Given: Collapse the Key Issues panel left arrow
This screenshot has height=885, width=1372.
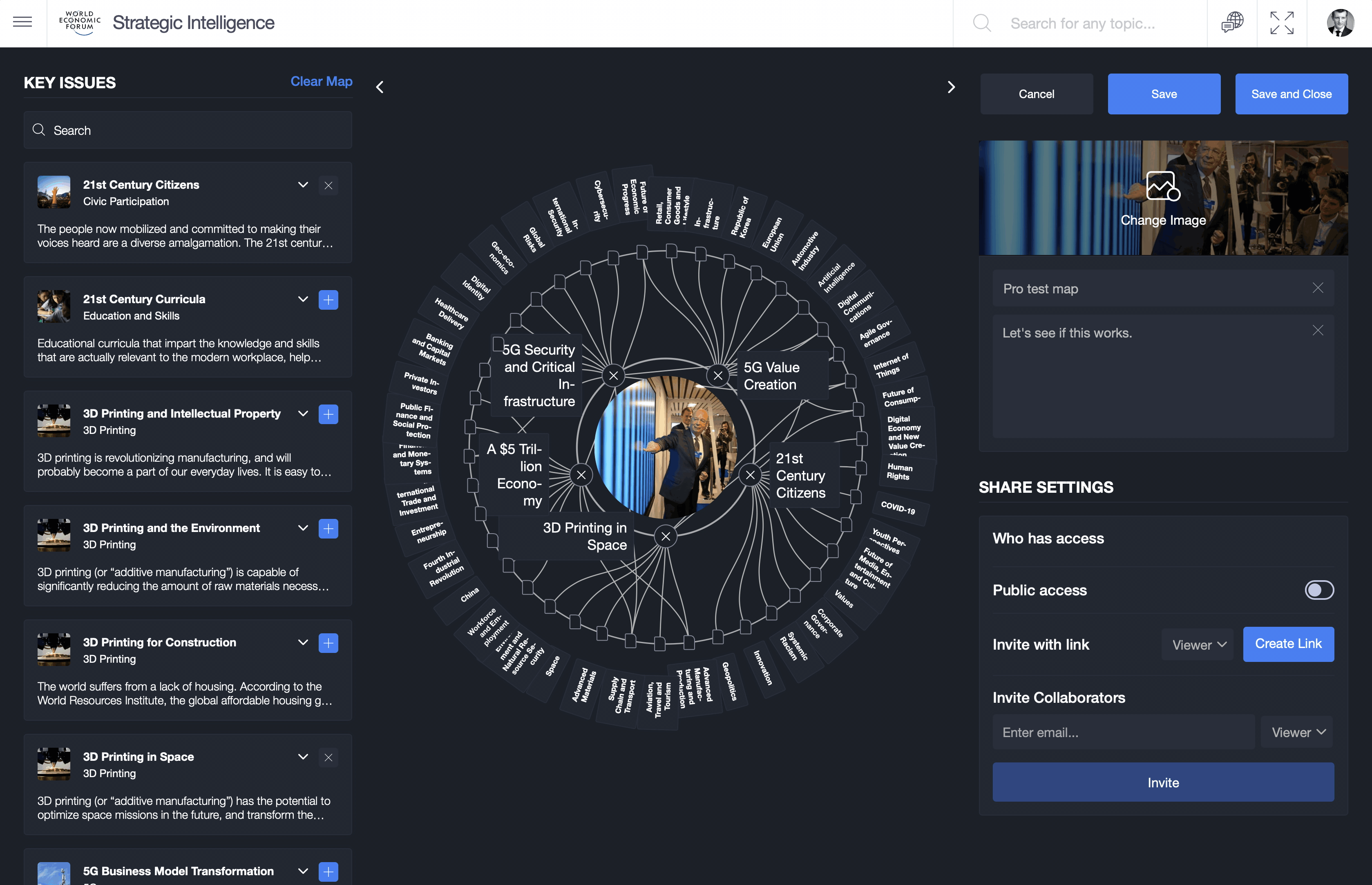Looking at the screenshot, I should pos(380,87).
